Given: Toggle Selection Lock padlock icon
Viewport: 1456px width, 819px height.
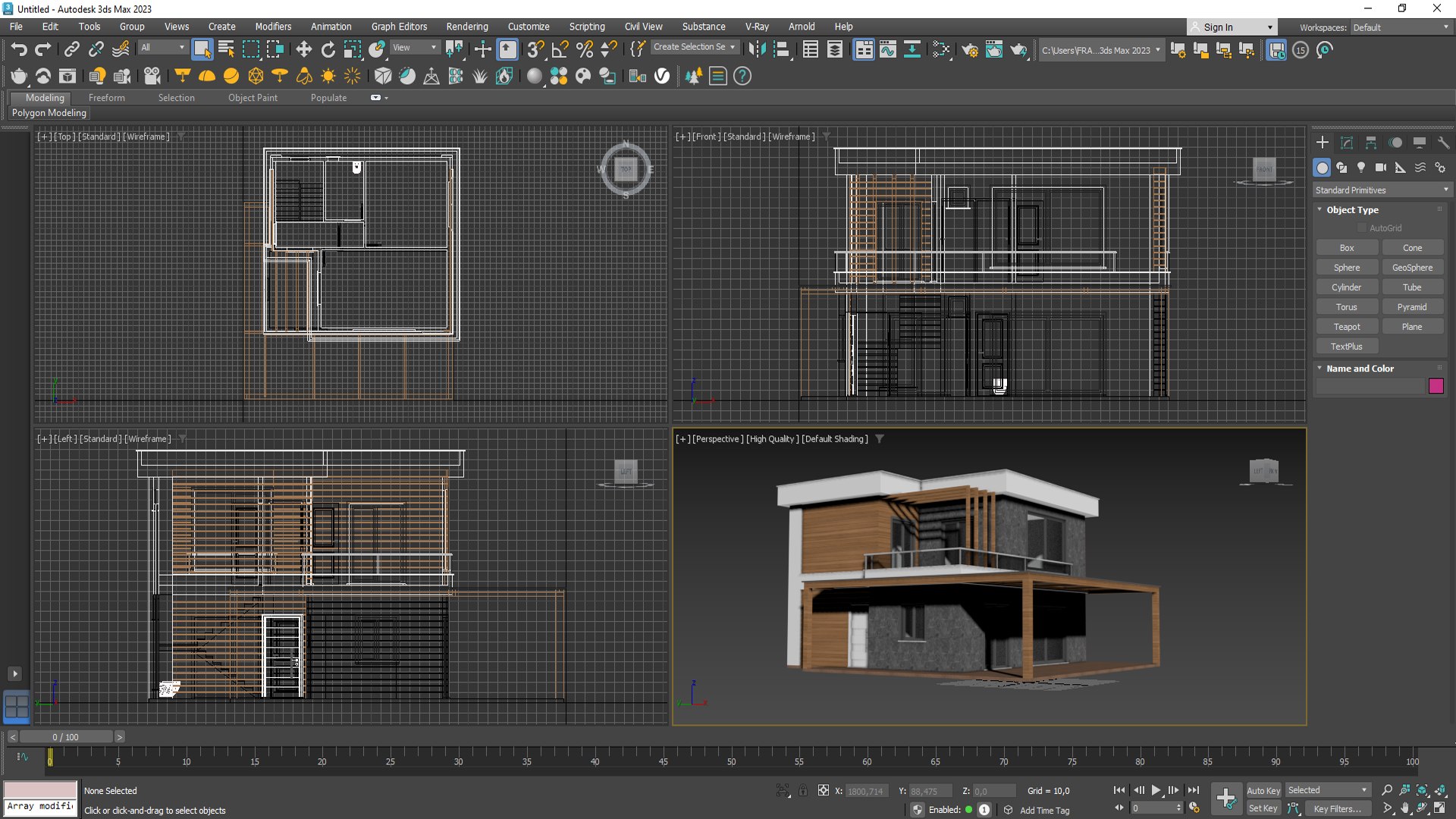Looking at the screenshot, I should (803, 790).
